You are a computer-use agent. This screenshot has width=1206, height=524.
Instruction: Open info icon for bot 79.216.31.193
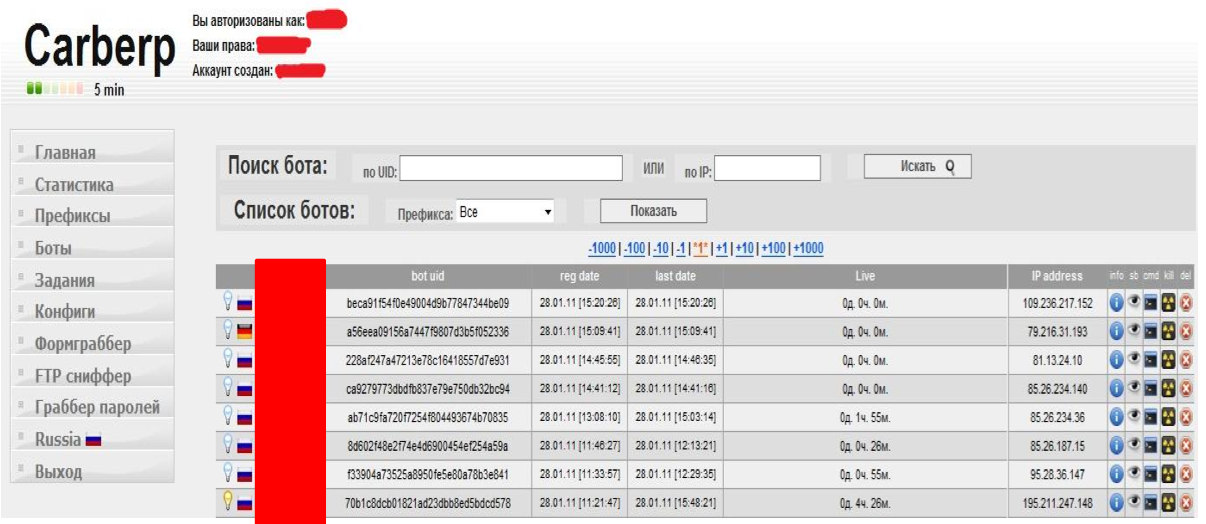[x=1117, y=331]
